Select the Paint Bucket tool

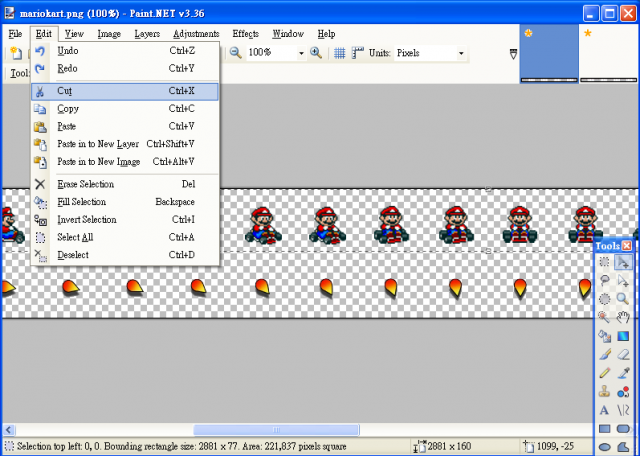click(604, 336)
